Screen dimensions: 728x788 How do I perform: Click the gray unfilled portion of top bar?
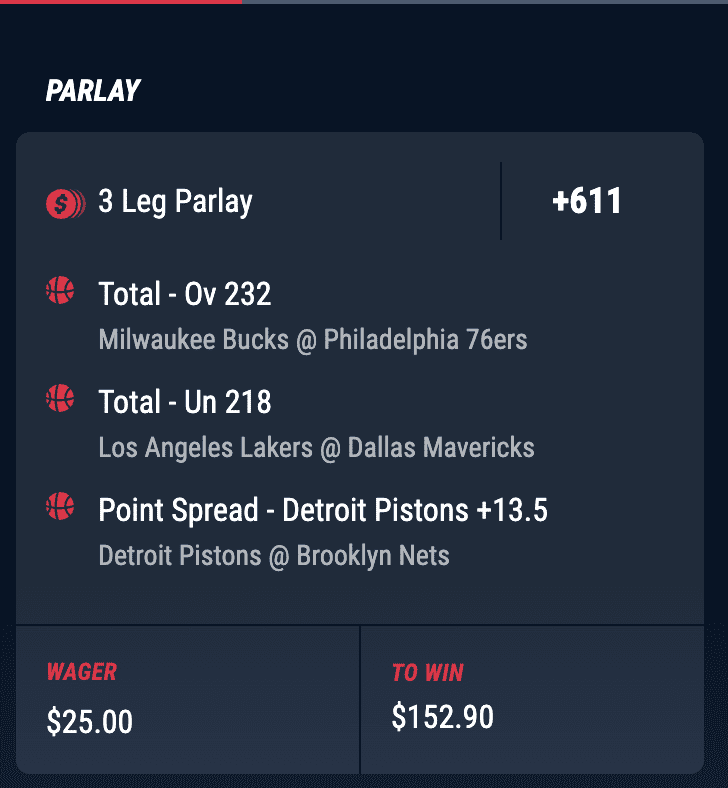tap(485, 2)
